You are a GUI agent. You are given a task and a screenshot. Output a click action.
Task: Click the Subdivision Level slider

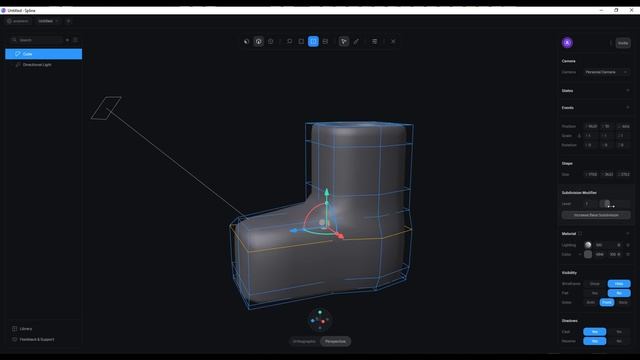pyautogui.click(x=615, y=204)
